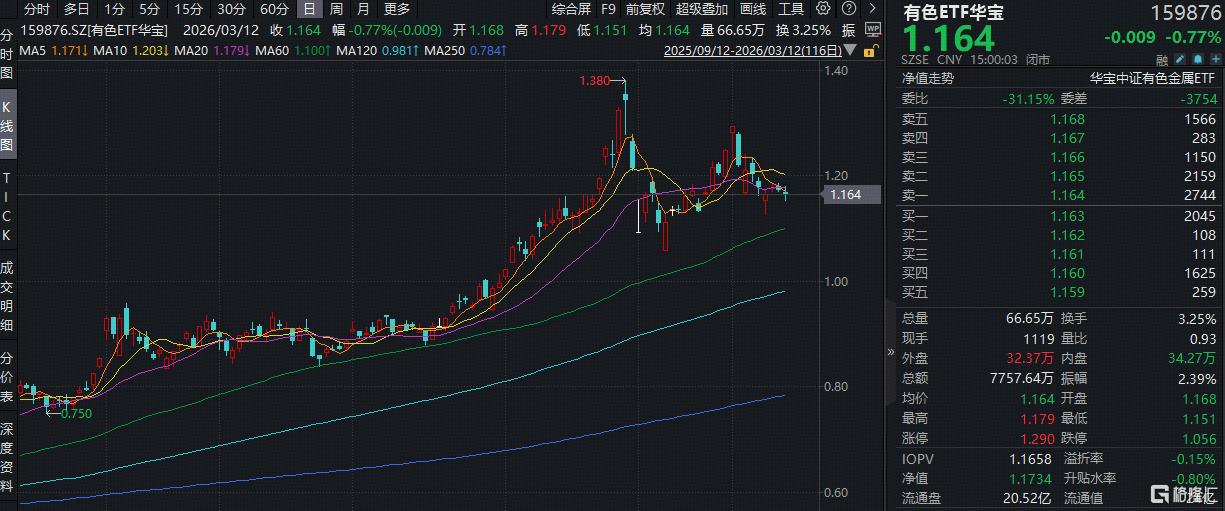Select 卖四 ask row at 1.167
This screenshot has width=1225, height=511.
click(x=1060, y=138)
